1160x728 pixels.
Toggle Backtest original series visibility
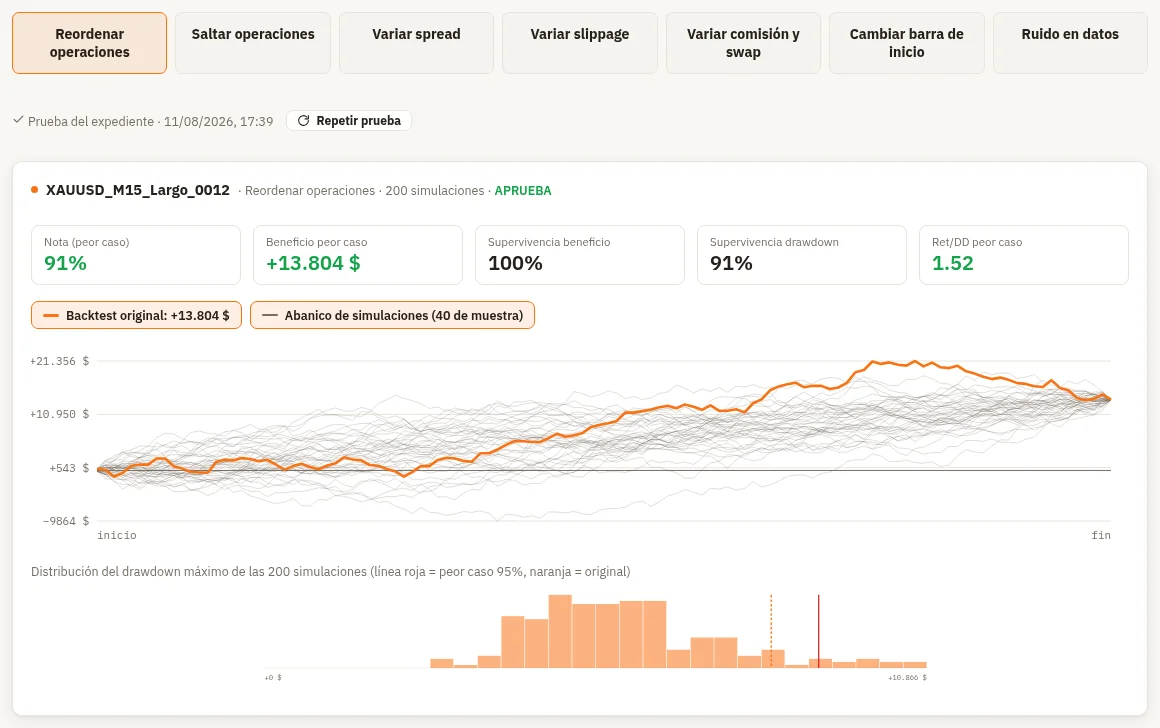click(x=136, y=315)
